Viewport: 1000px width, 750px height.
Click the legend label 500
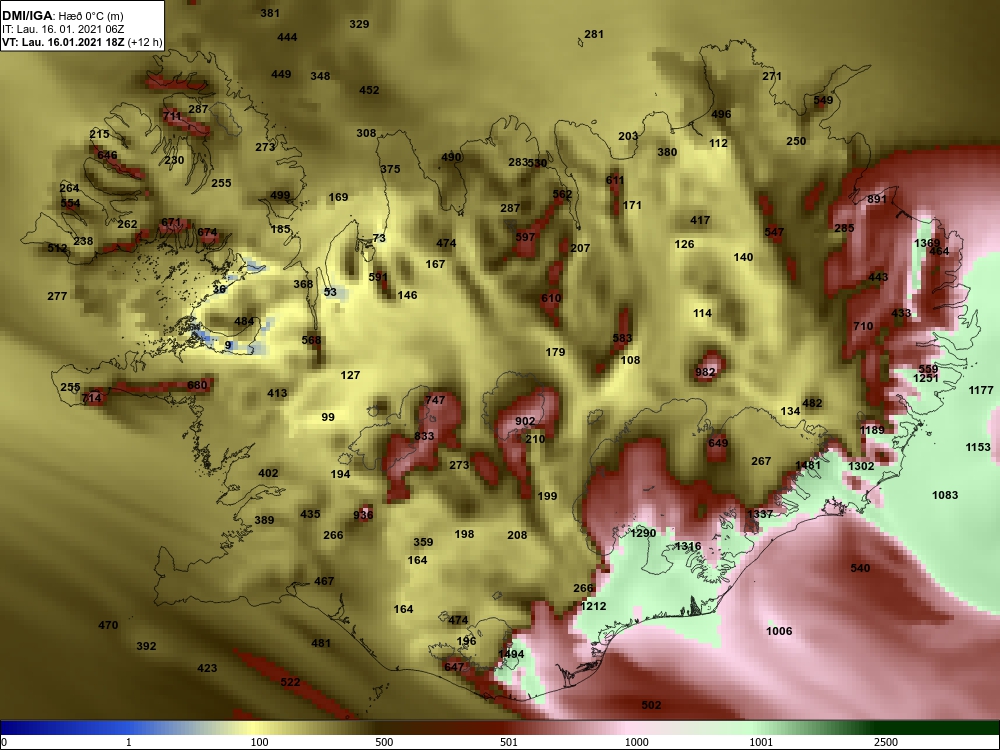(384, 742)
